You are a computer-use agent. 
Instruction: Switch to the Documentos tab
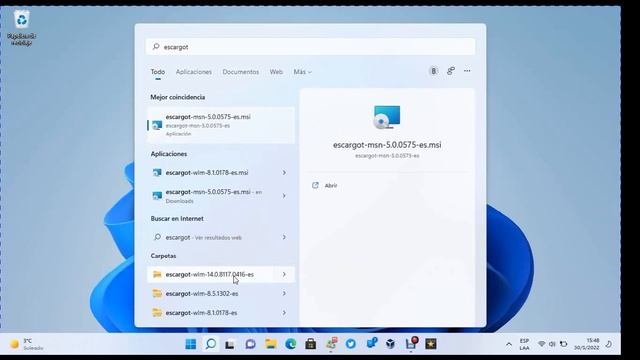pyautogui.click(x=240, y=72)
